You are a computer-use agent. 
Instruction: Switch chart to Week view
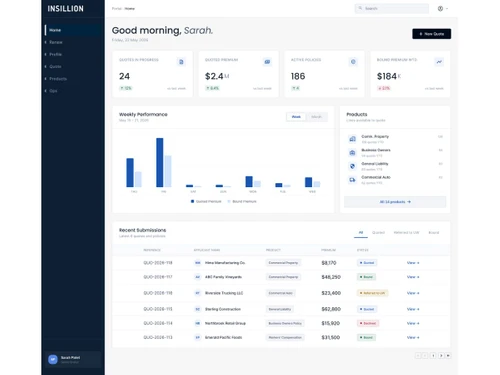pyautogui.click(x=296, y=117)
